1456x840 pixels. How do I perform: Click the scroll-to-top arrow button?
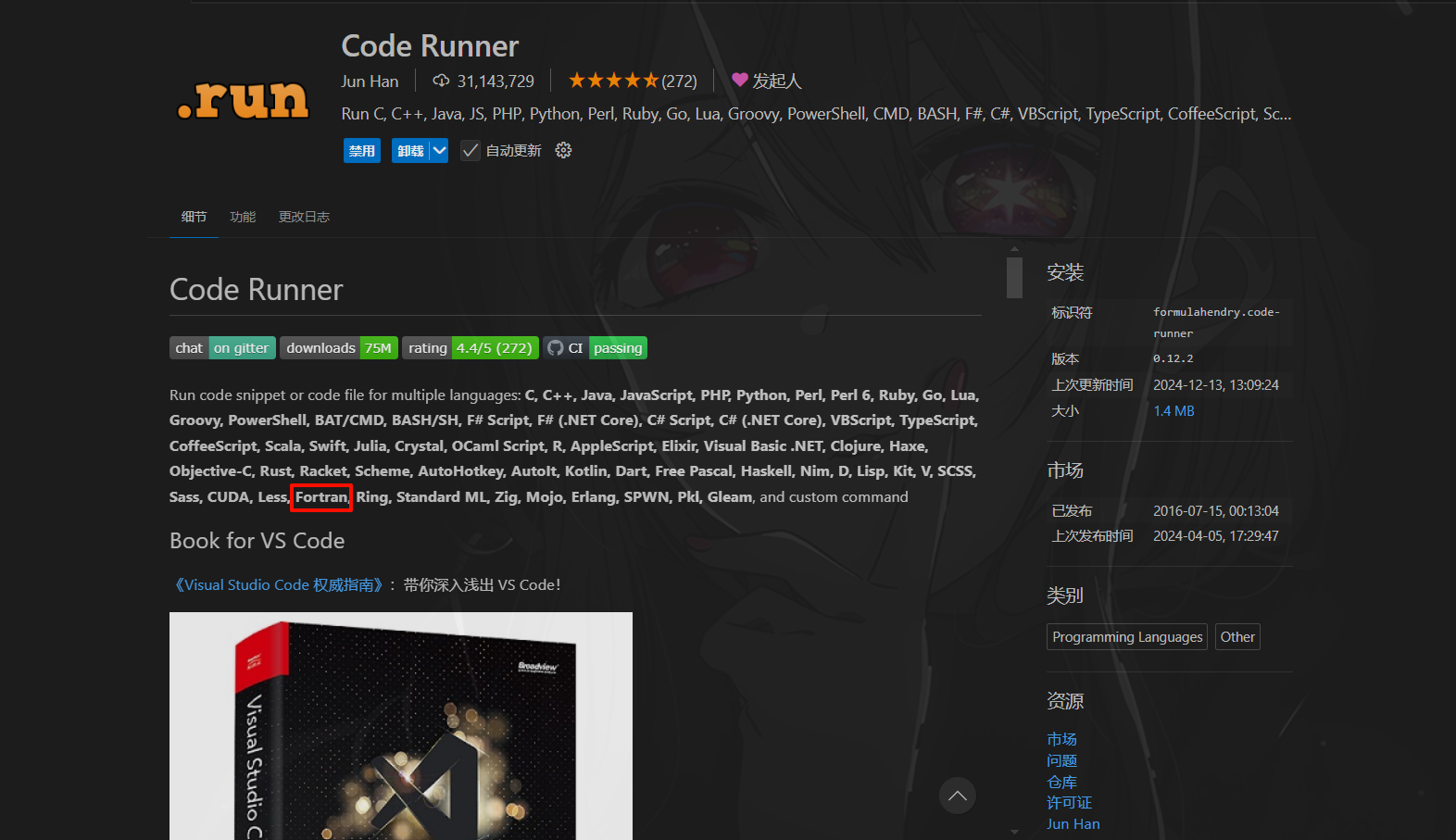click(957, 796)
